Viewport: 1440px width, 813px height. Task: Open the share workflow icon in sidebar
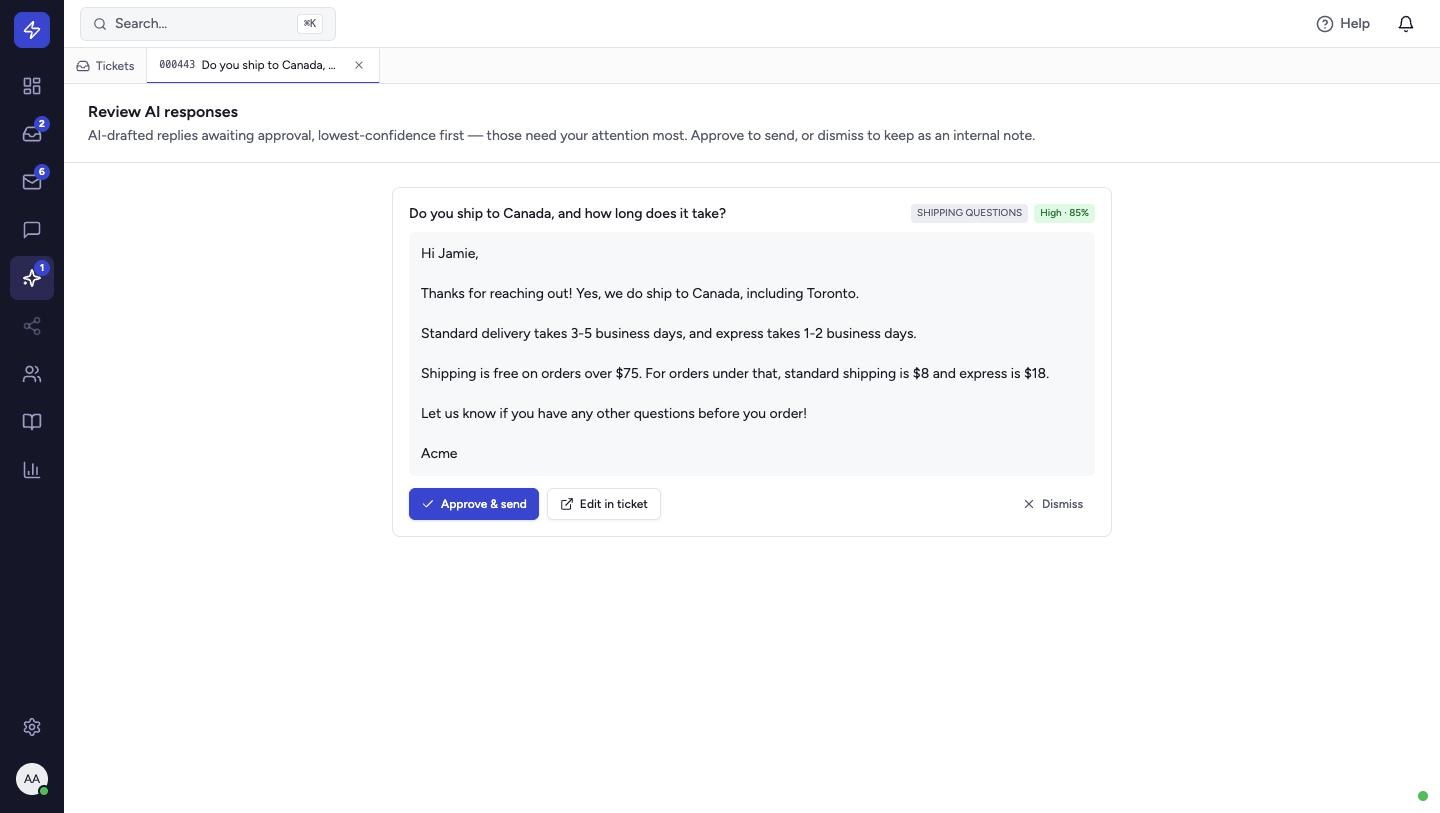click(32, 326)
